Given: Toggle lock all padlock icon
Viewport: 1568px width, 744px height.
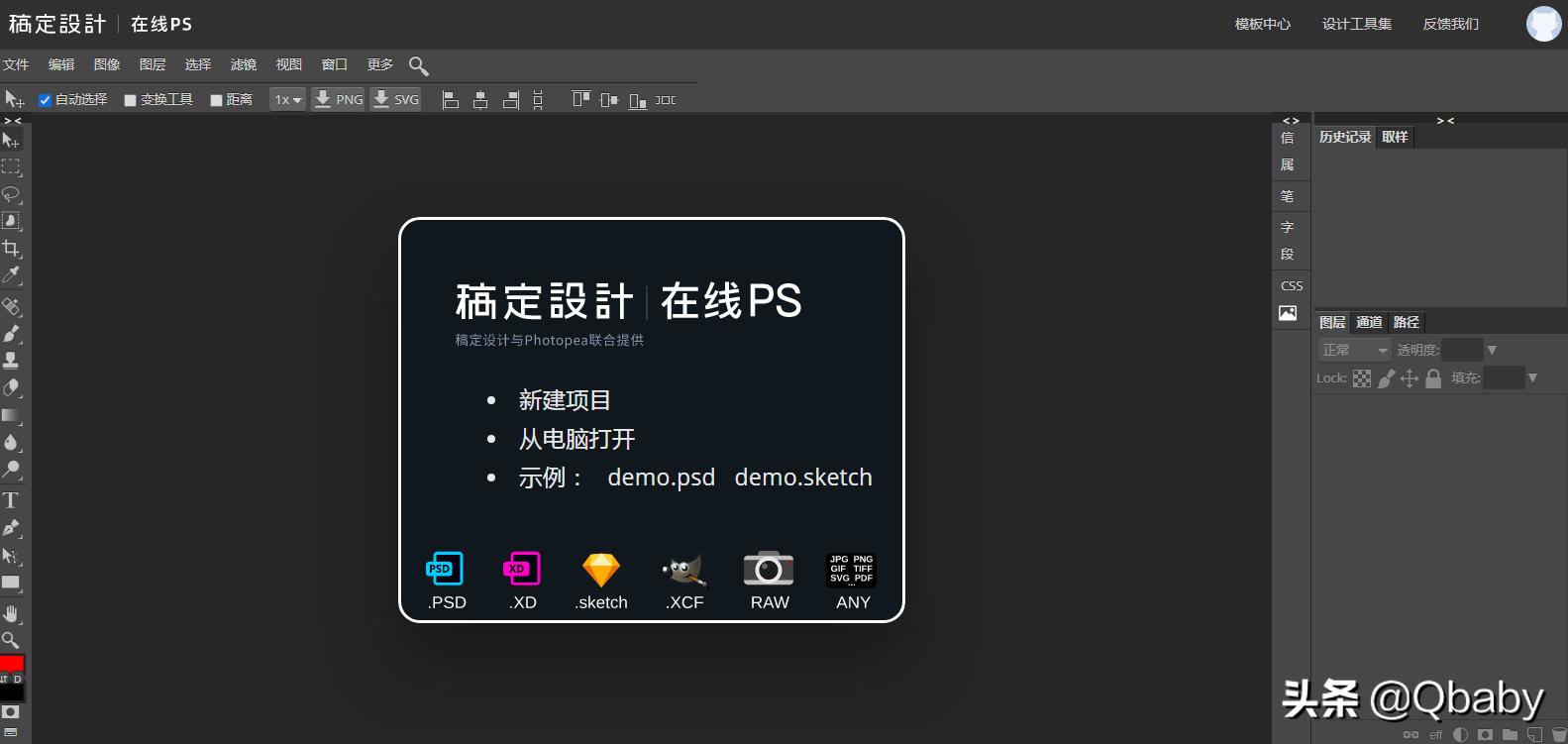Looking at the screenshot, I should click(x=1433, y=378).
